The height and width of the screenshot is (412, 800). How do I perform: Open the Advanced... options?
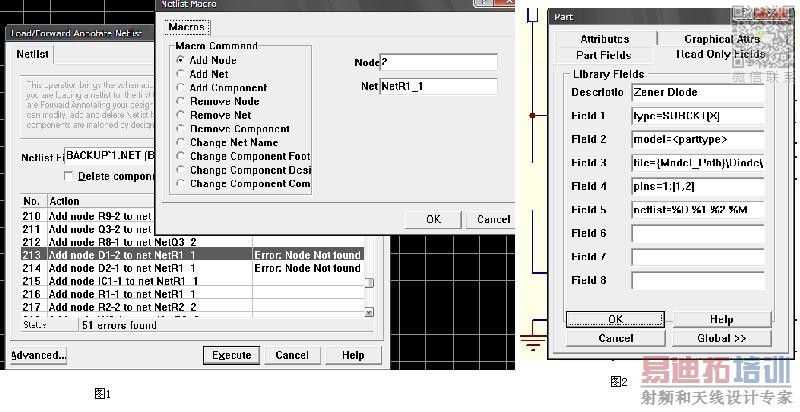point(39,355)
